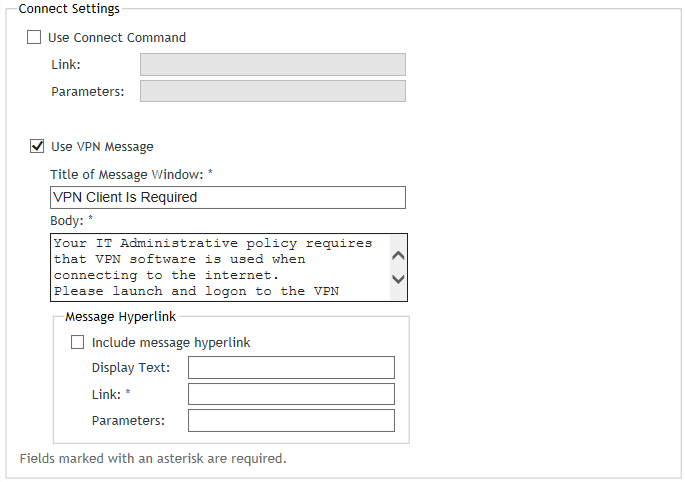This screenshot has width=685, height=482.
Task: Uncheck the Use VPN Message checkbox
Action: (37, 146)
